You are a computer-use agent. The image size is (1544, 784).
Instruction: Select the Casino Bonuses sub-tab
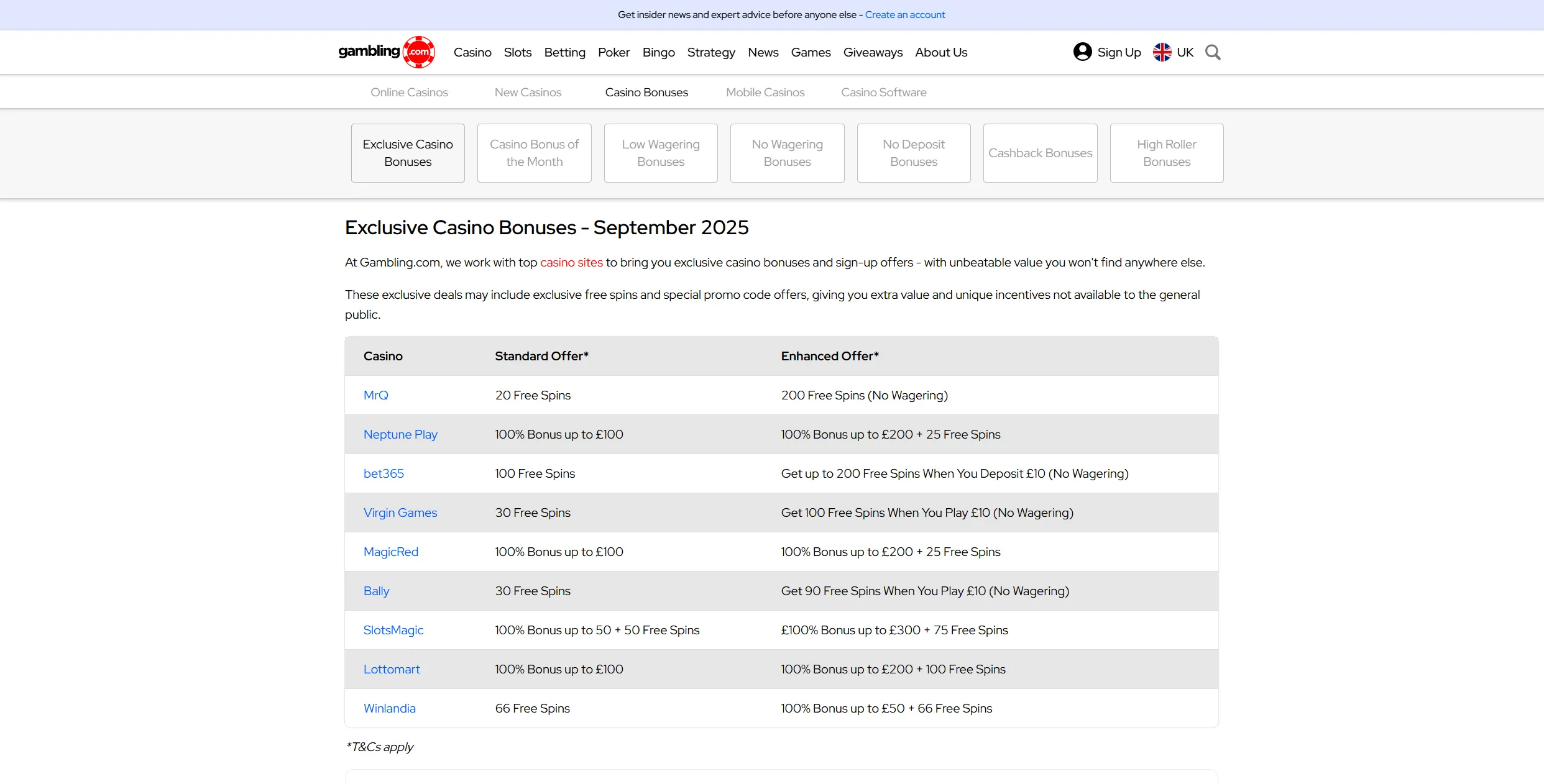[x=646, y=92]
